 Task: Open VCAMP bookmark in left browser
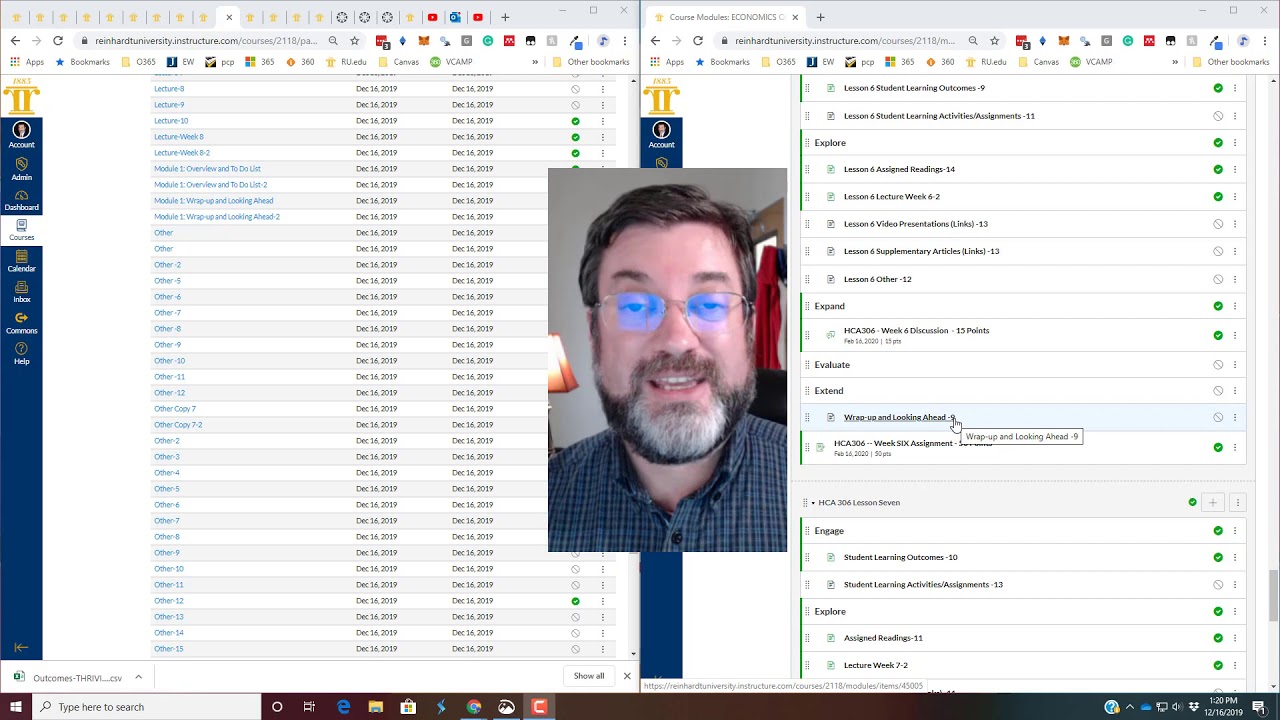click(x=450, y=62)
